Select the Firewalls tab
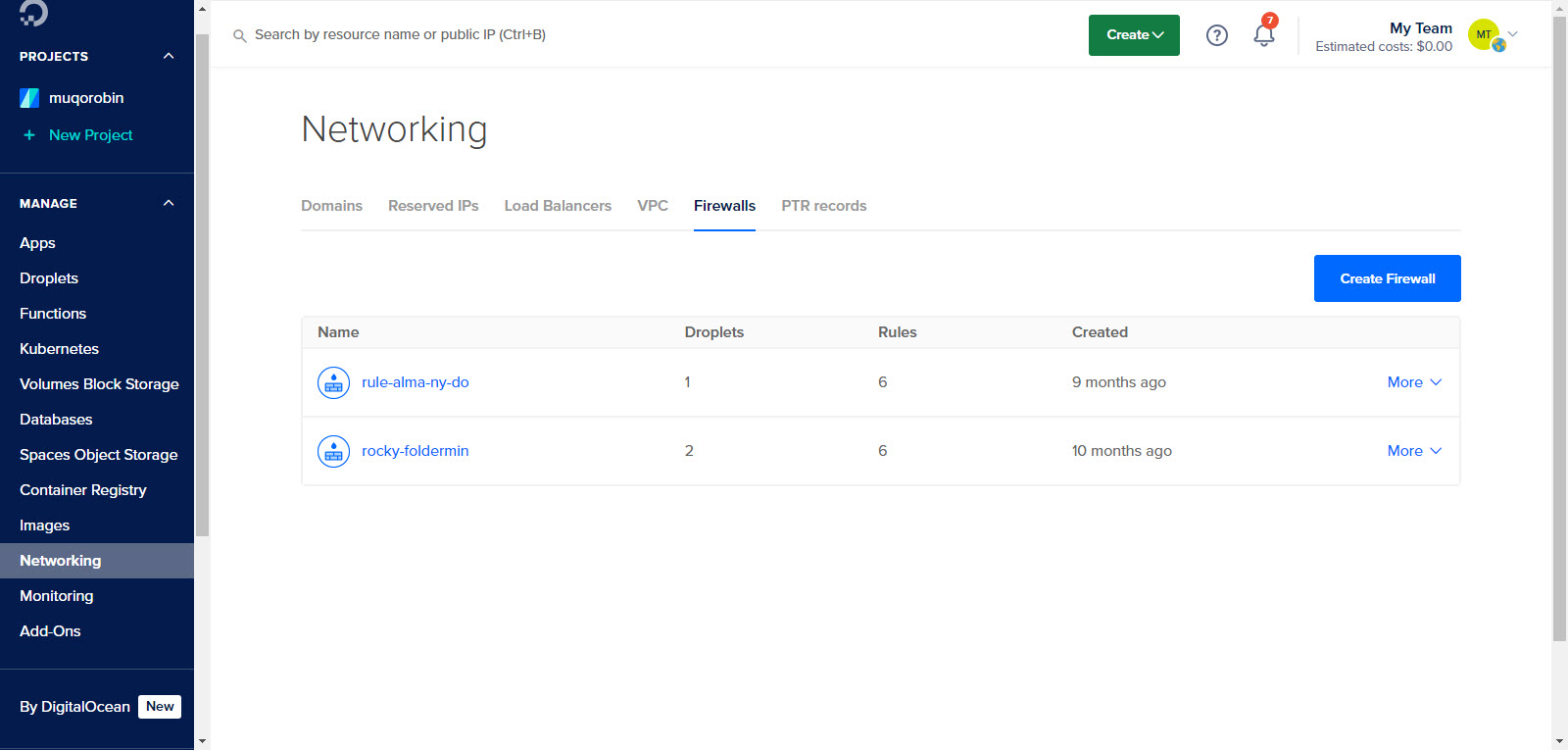1568x750 pixels. pyautogui.click(x=724, y=206)
